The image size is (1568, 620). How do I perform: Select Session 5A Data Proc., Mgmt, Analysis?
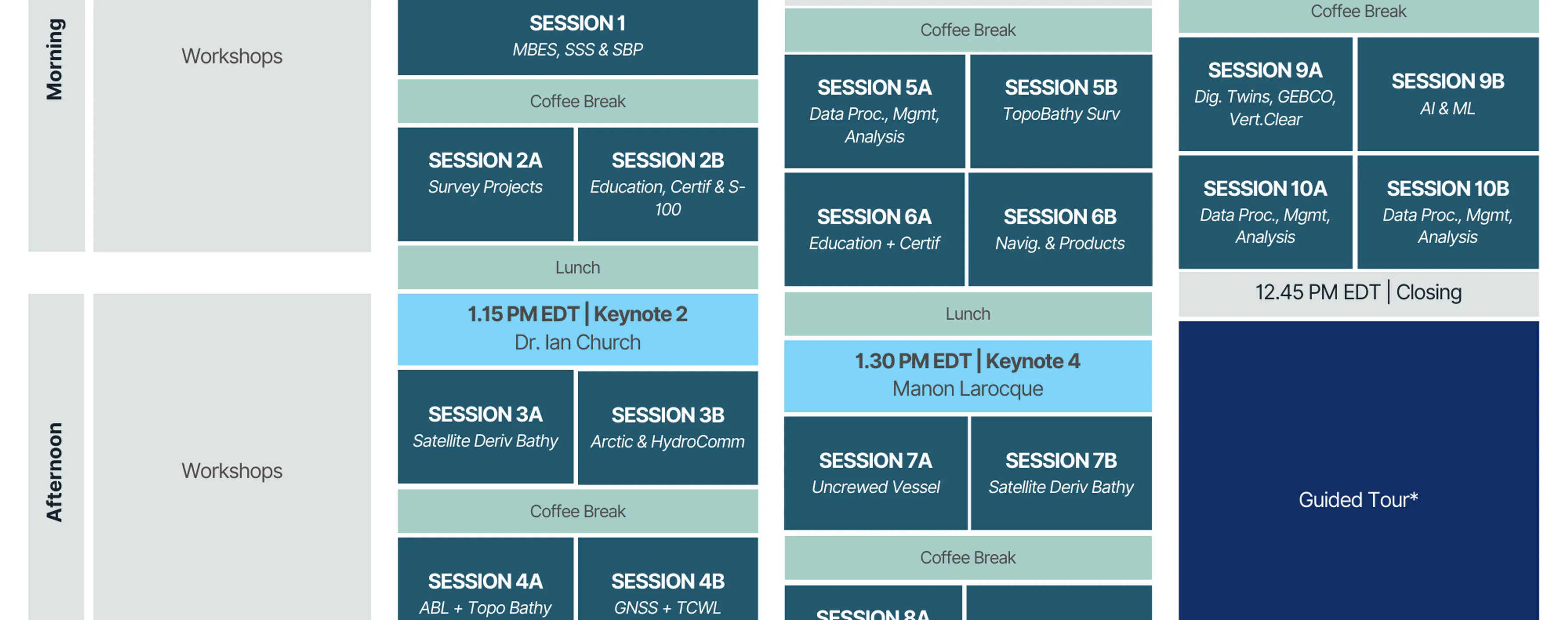[874, 111]
